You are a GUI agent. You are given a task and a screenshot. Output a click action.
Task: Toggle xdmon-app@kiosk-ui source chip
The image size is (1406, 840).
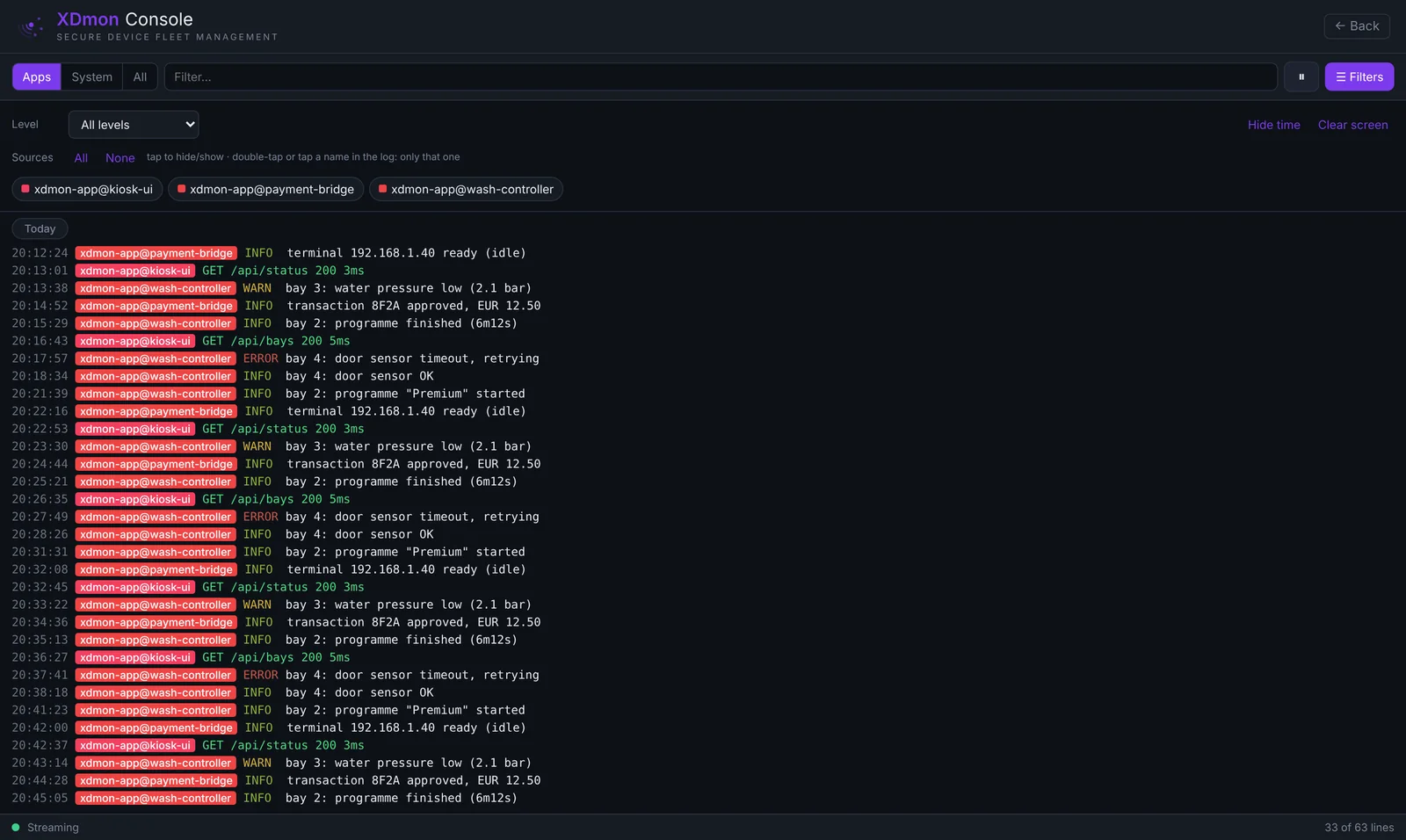[87, 189]
